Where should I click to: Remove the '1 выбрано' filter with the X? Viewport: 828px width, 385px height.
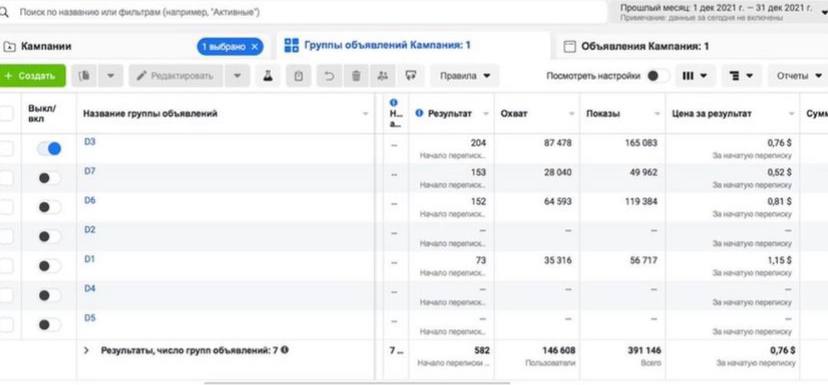255,46
